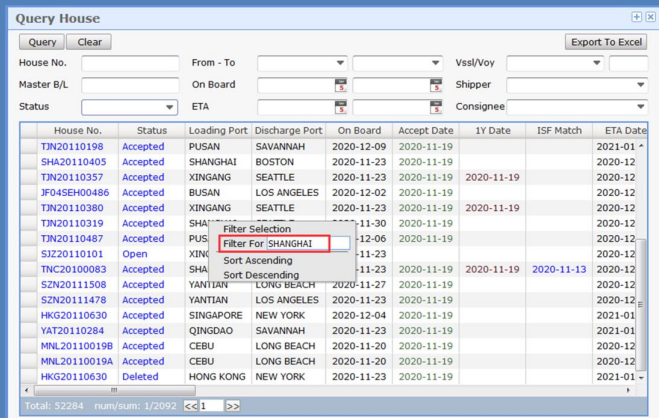Expand the Query House panel with plus icon
This screenshot has width=659, height=418.
click(x=636, y=17)
